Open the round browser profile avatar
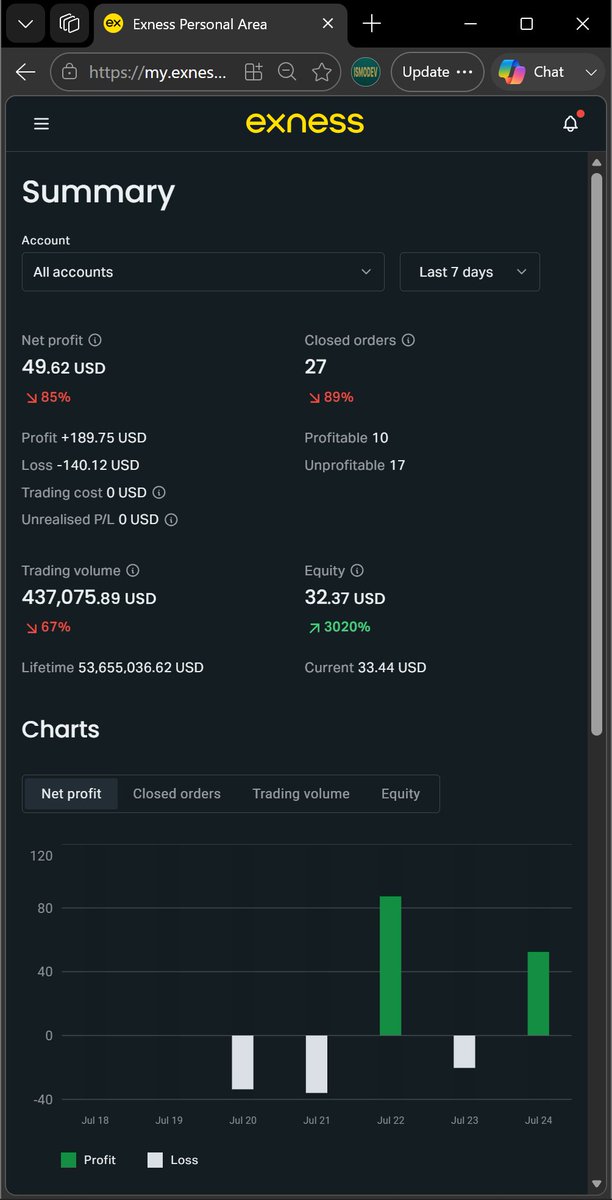 tap(366, 72)
